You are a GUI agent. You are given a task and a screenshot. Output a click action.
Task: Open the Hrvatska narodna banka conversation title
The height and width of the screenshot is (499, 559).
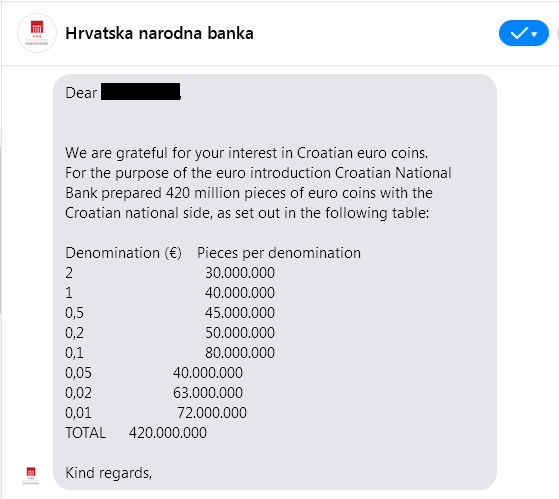tap(159, 33)
